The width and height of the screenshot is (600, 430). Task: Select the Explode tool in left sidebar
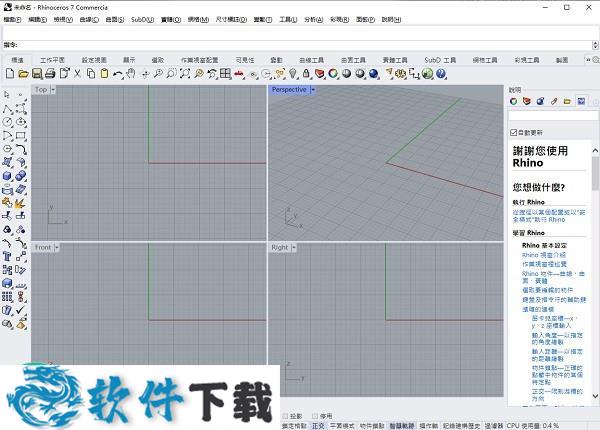21,203
